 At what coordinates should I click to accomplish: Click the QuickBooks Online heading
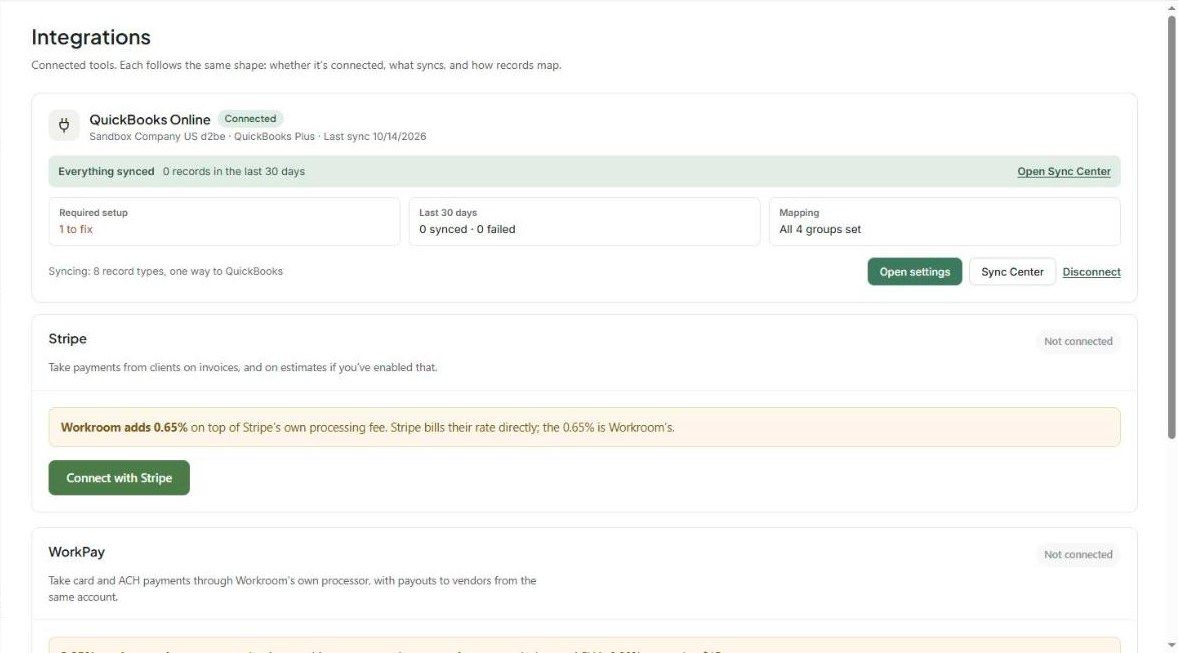[150, 119]
